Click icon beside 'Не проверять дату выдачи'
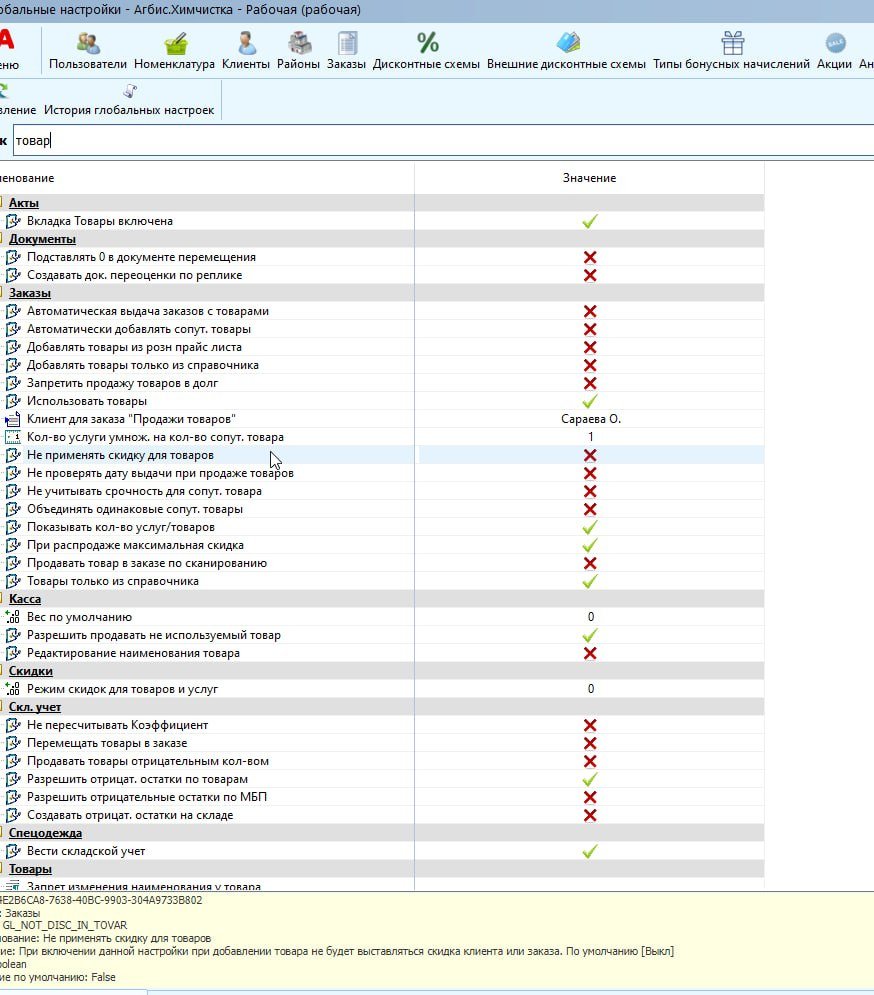The width and height of the screenshot is (874, 995). 13,473
